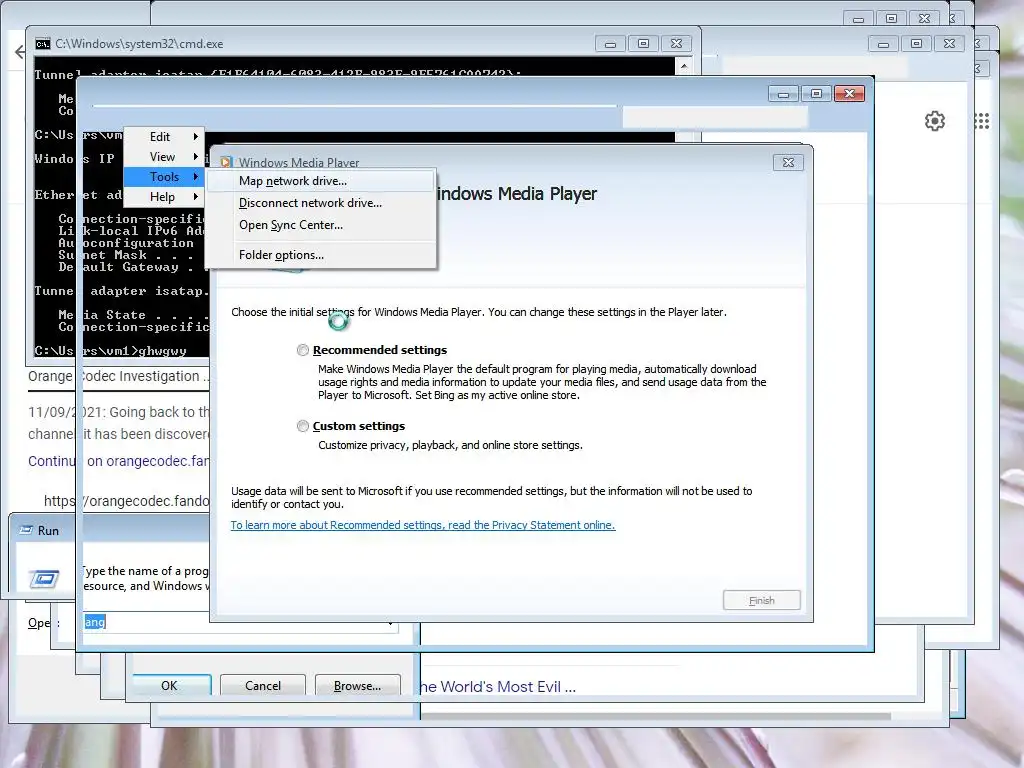
Task: Open The World's Most Evil search result
Action: click(498, 687)
